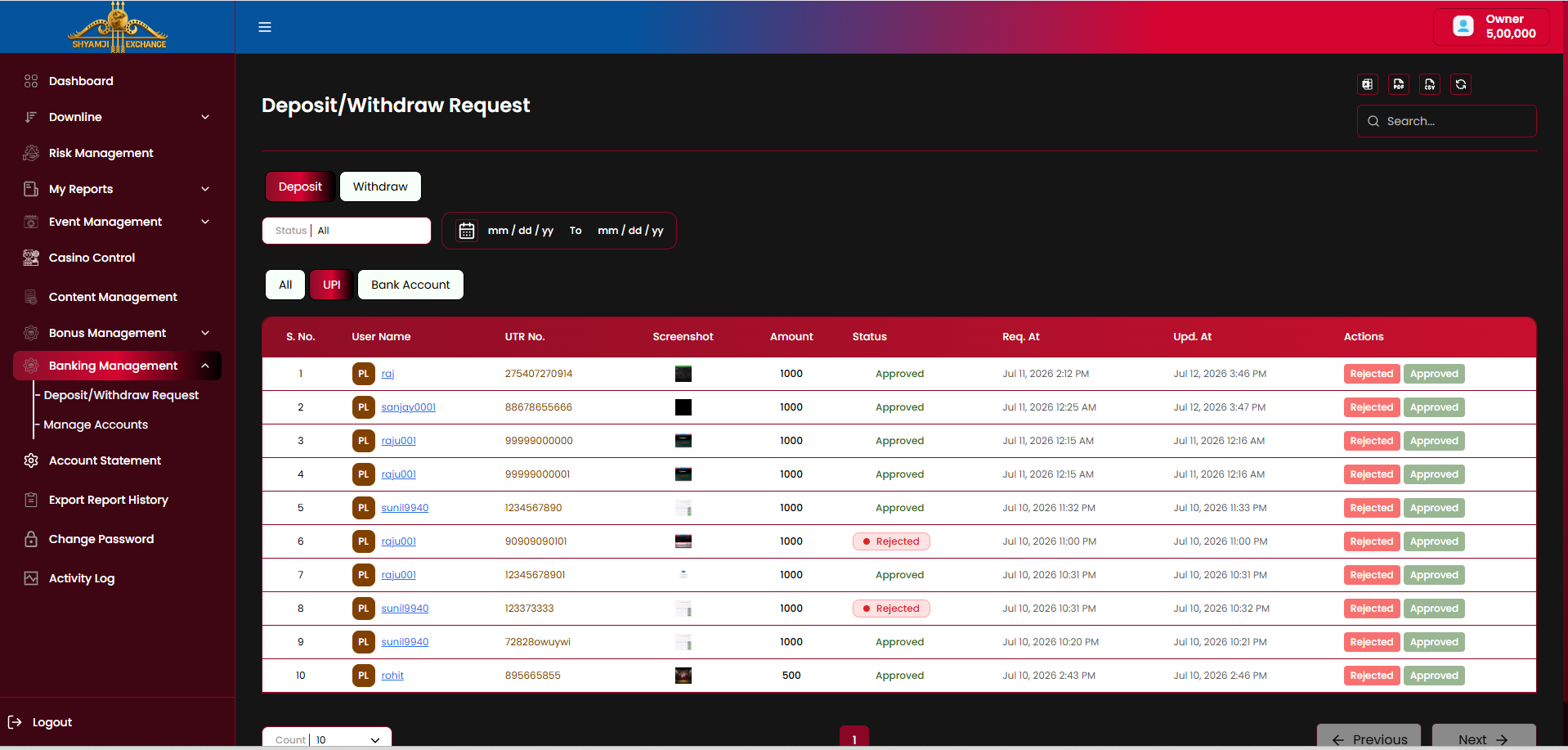Viewport: 1568px width, 750px height.
Task: Select the Deposit tab
Action: (x=300, y=186)
